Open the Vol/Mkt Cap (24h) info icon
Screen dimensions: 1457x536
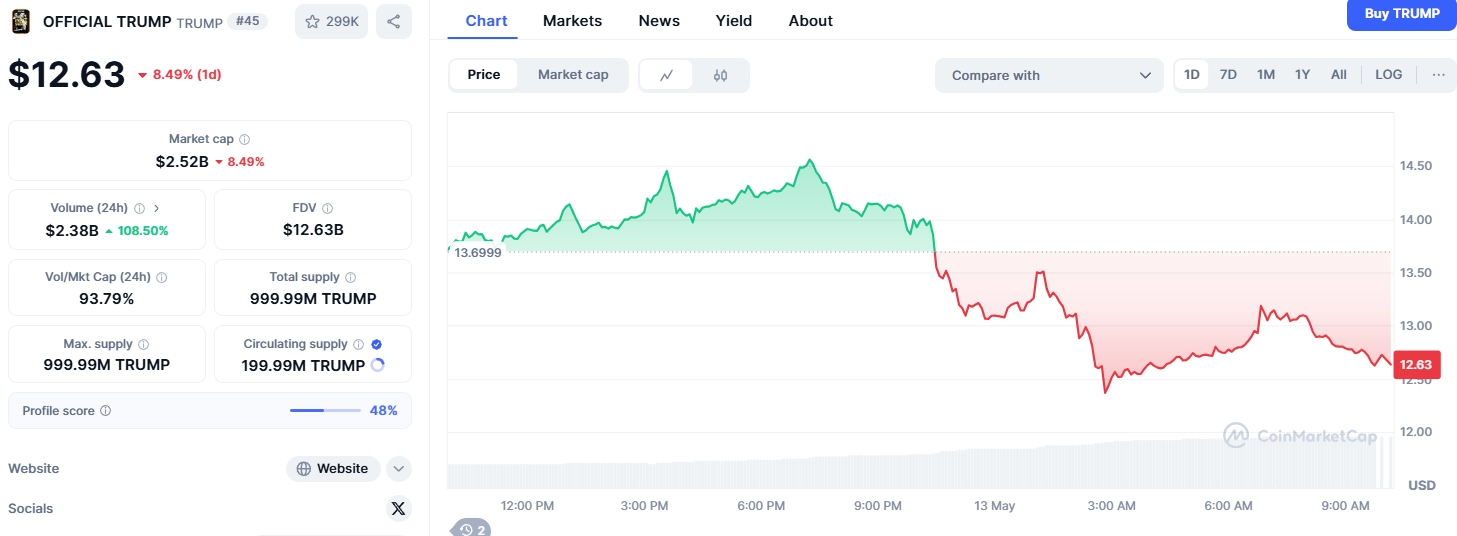tap(162, 278)
